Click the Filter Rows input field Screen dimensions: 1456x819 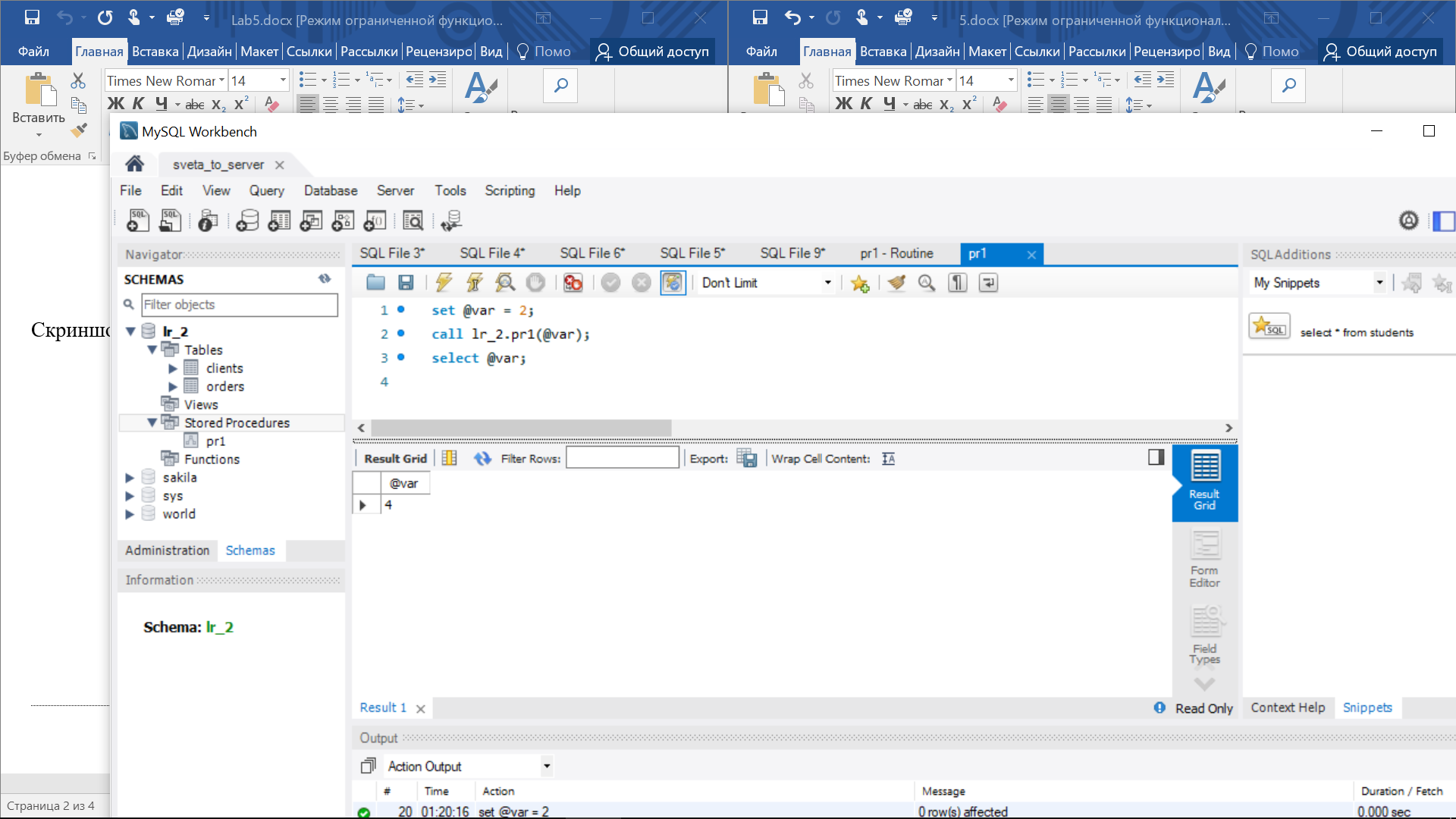622,458
